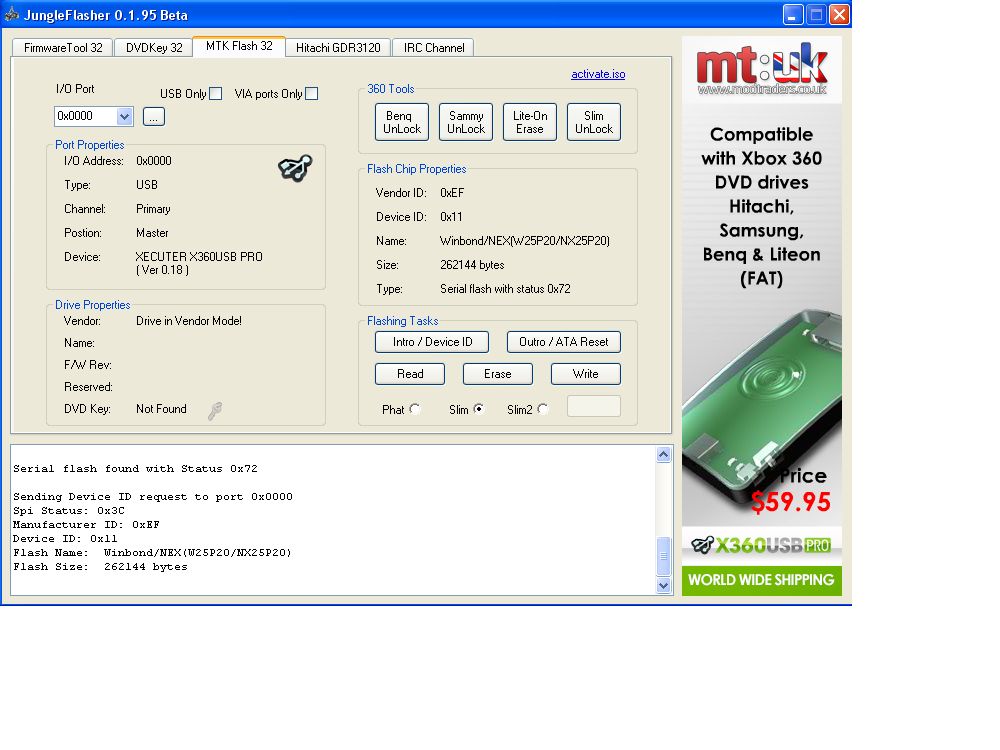Click the X360USB device icon in Port Properties

point(295,168)
